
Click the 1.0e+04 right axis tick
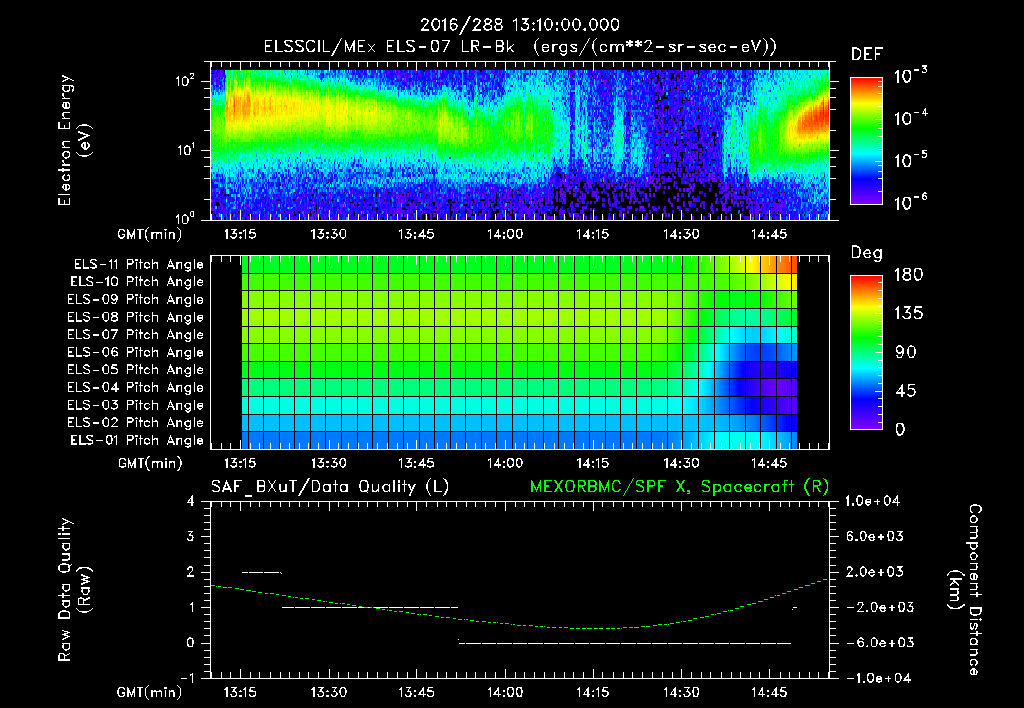tap(872, 501)
